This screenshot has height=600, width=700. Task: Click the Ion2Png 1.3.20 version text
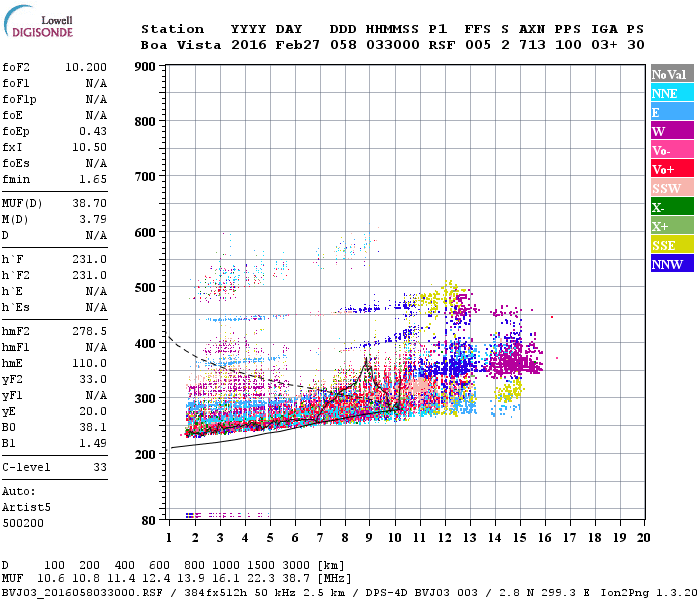(x=649, y=592)
